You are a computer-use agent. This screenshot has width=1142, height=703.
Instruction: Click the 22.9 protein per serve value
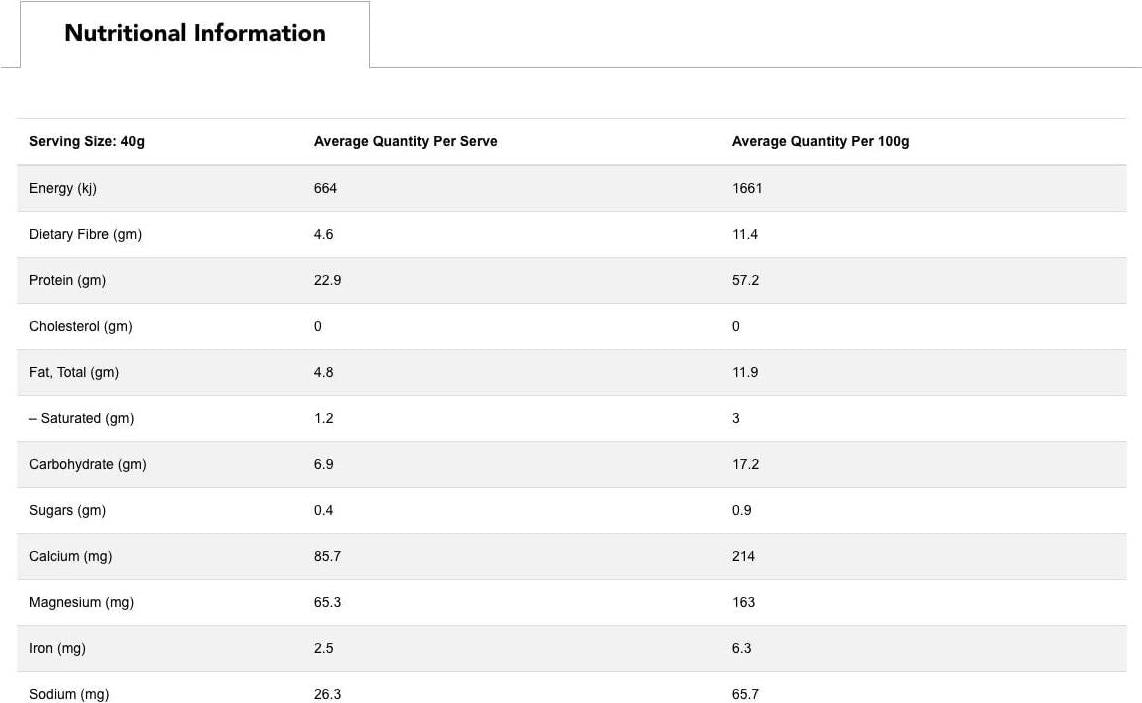click(x=327, y=280)
